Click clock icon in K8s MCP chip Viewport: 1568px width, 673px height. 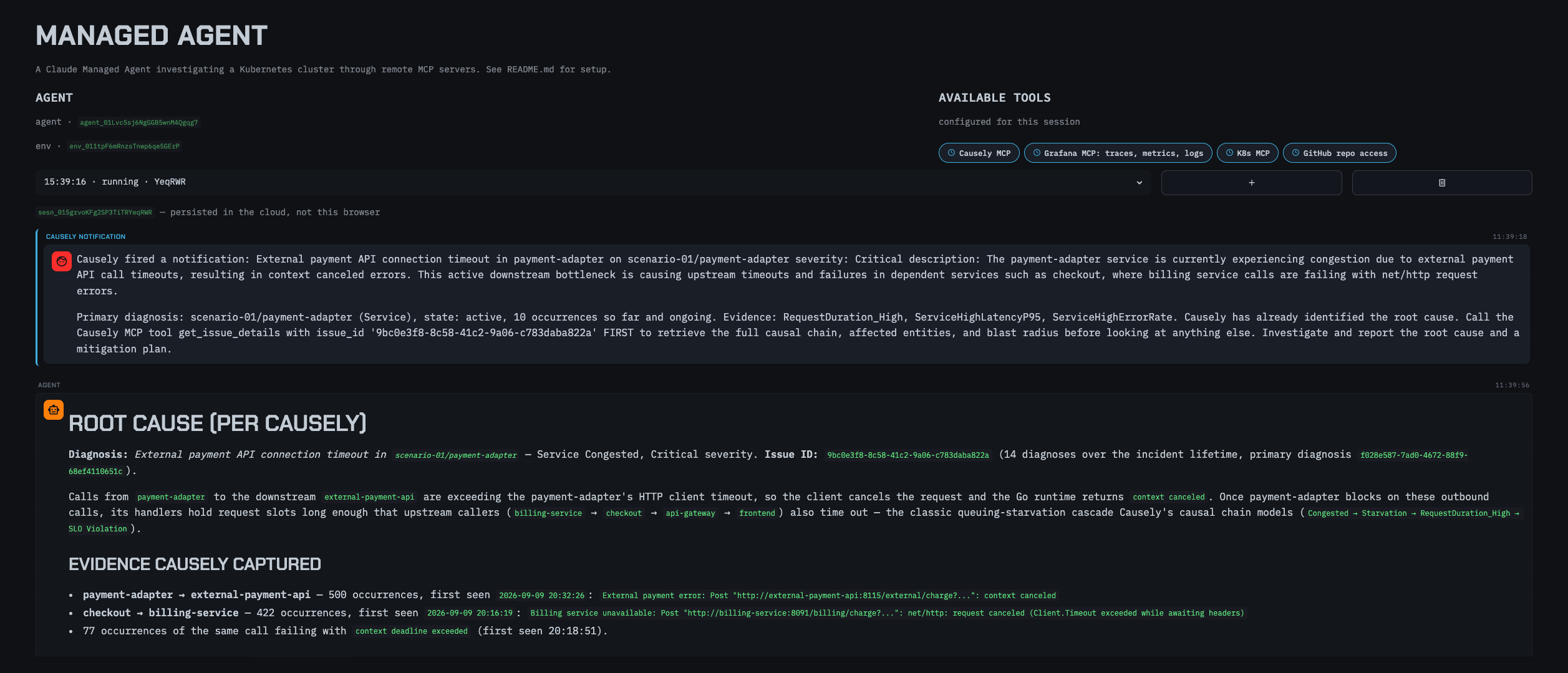point(1229,153)
